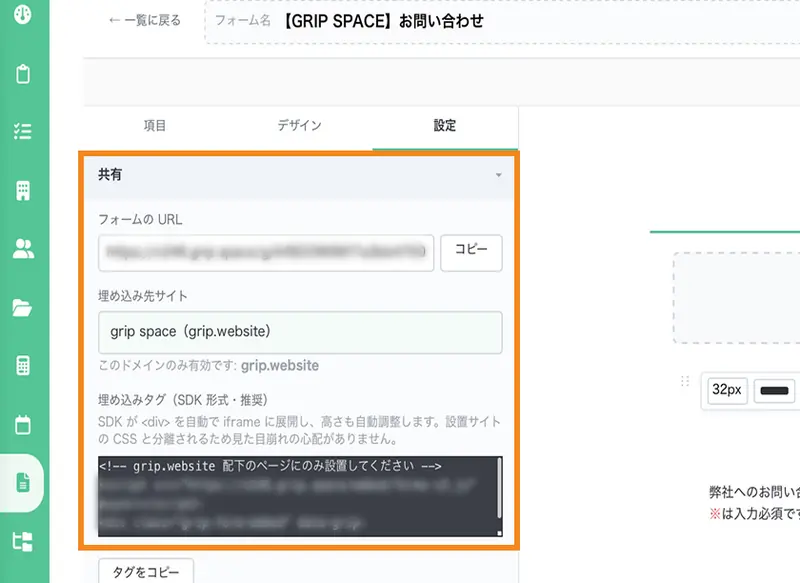800x583 pixels.
Task: Open the building company icon in sidebar
Action: click(x=23, y=191)
